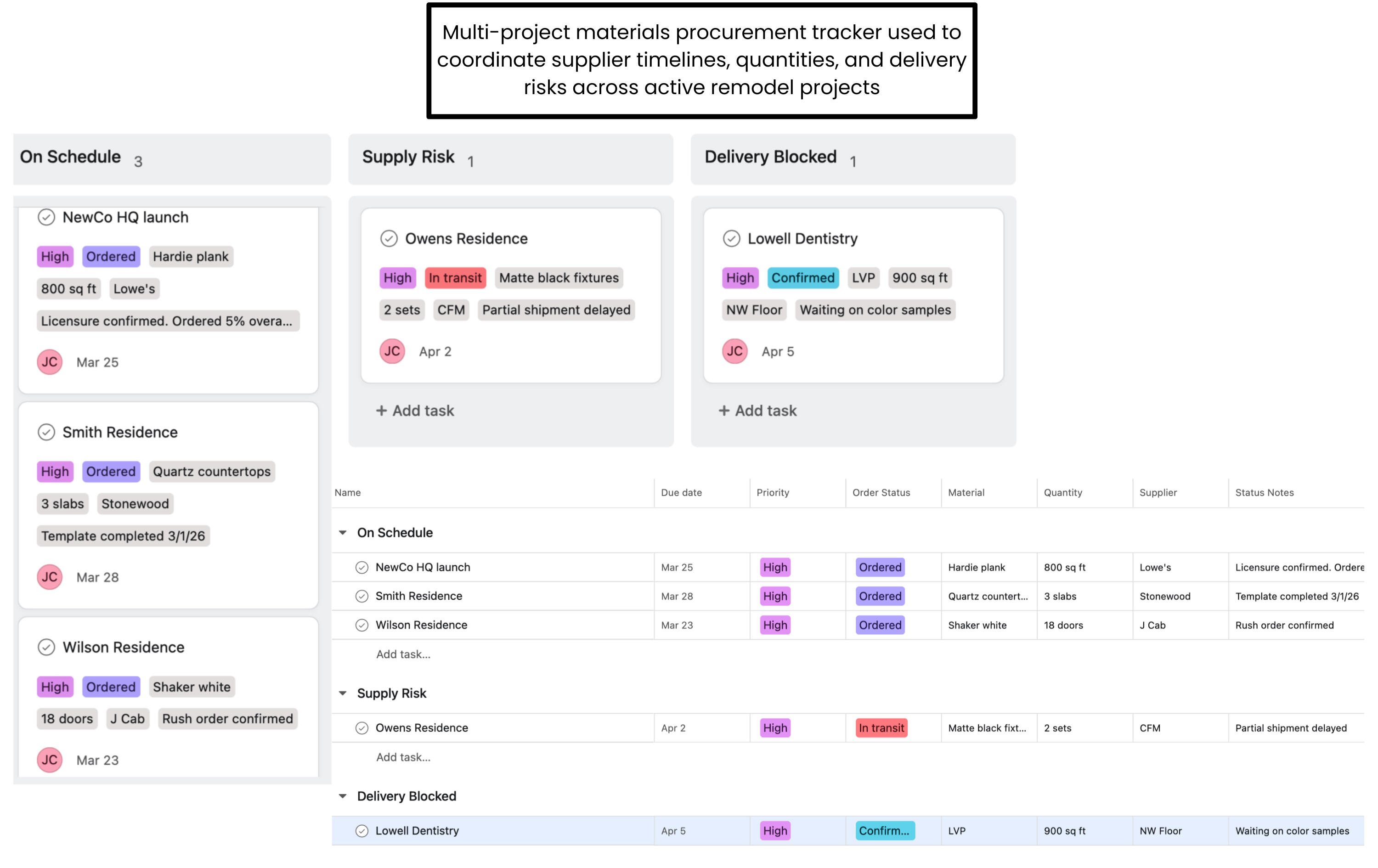Mark Owens Residence card complete
This screenshot has width=1378, height=868.
389,239
